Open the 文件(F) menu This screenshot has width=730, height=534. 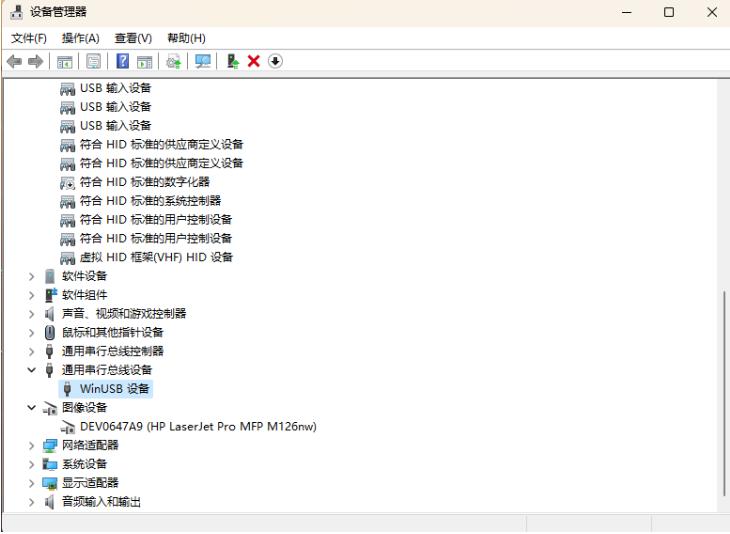click(x=29, y=38)
